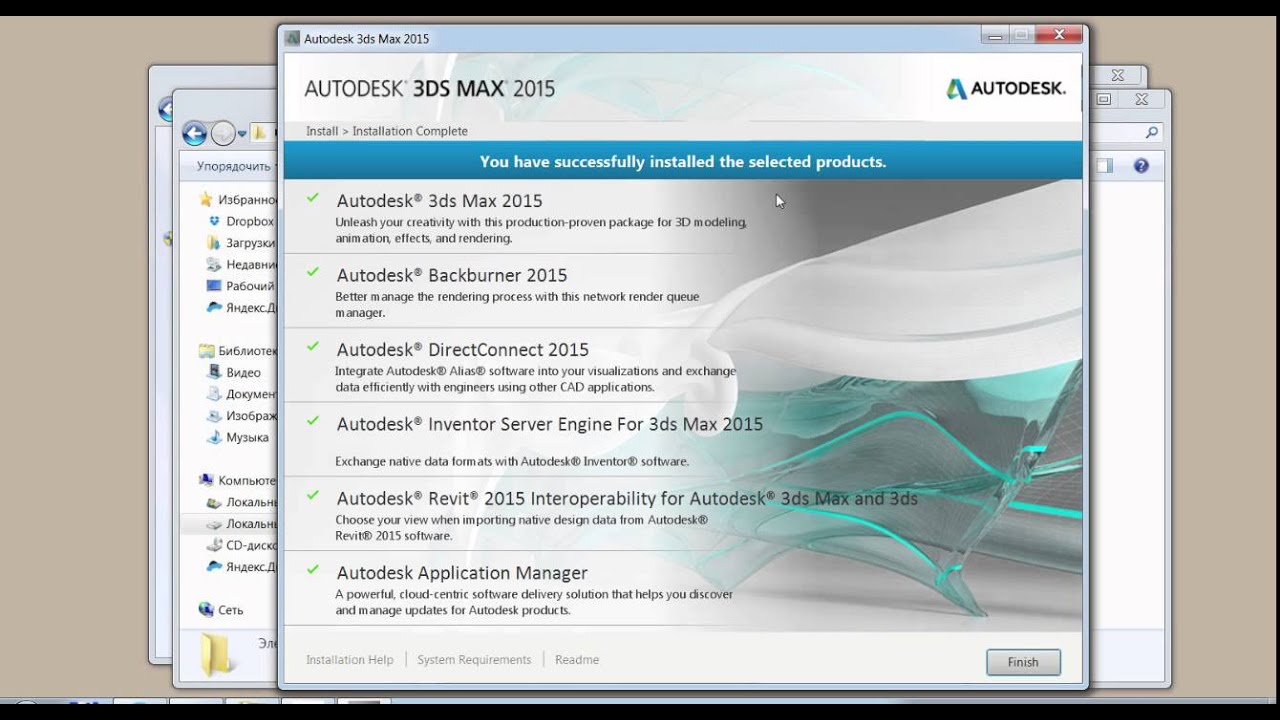This screenshot has width=1280, height=720.
Task: Click the 'Install' breadcrumb text
Action: (x=322, y=131)
